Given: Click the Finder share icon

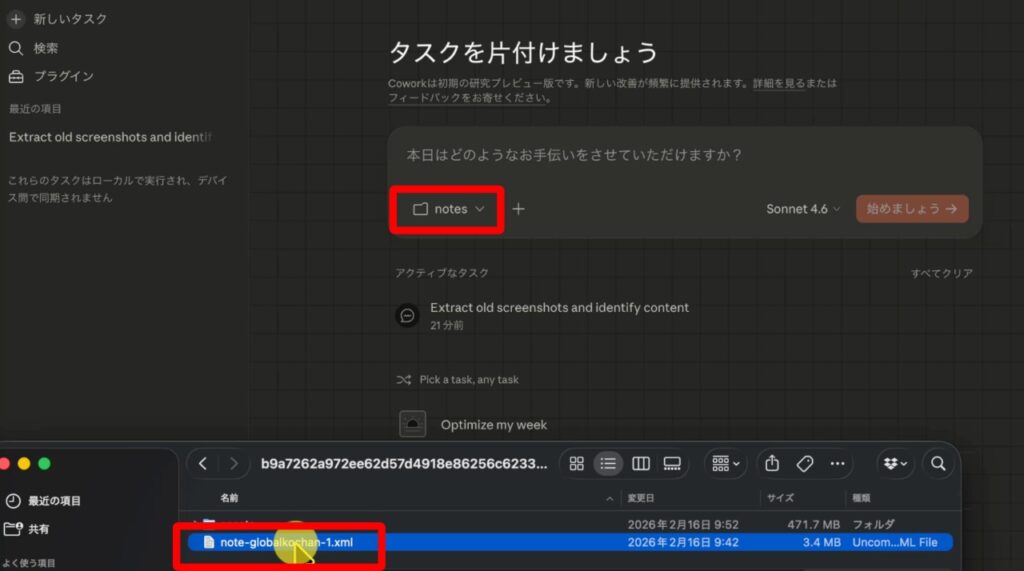Looking at the screenshot, I should (772, 463).
